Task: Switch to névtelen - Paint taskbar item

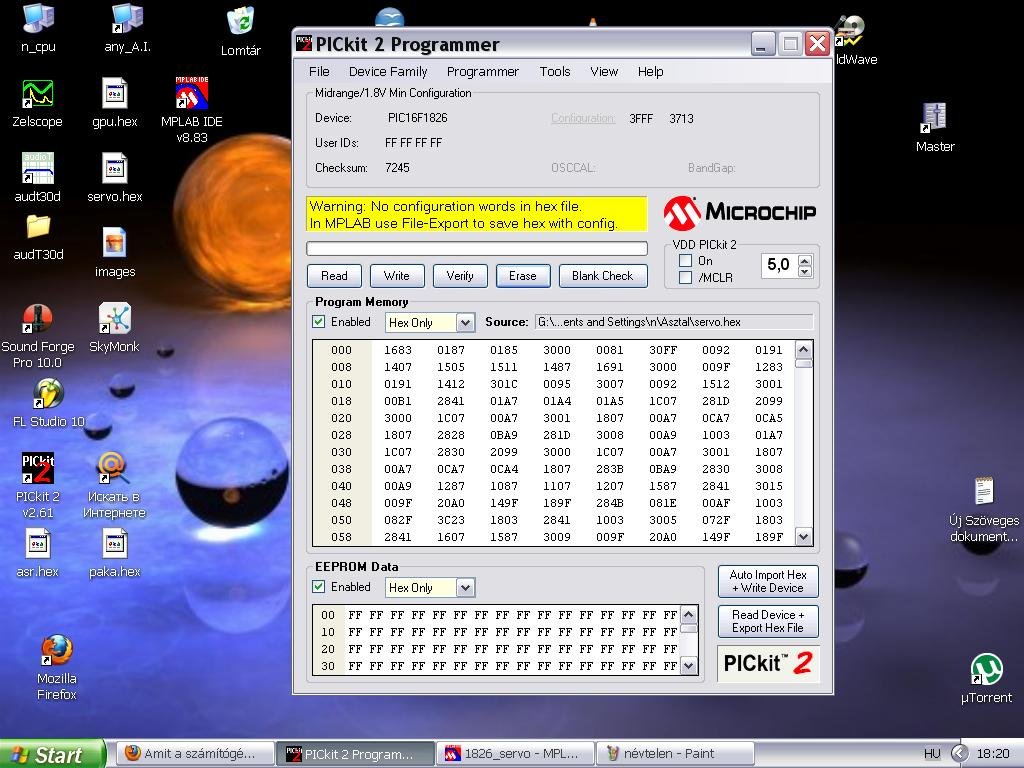Action: [675, 754]
